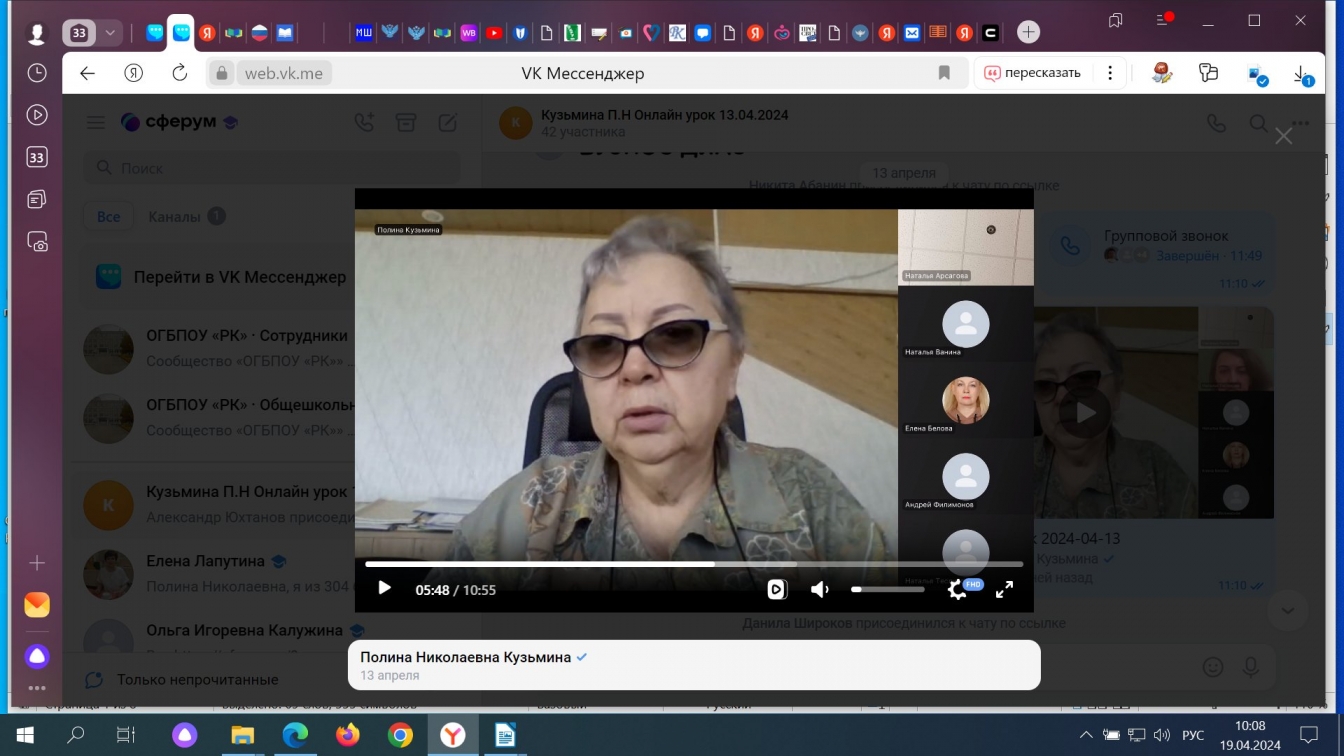Play the paused video
Viewport: 1344px width, 756px height.
384,589
